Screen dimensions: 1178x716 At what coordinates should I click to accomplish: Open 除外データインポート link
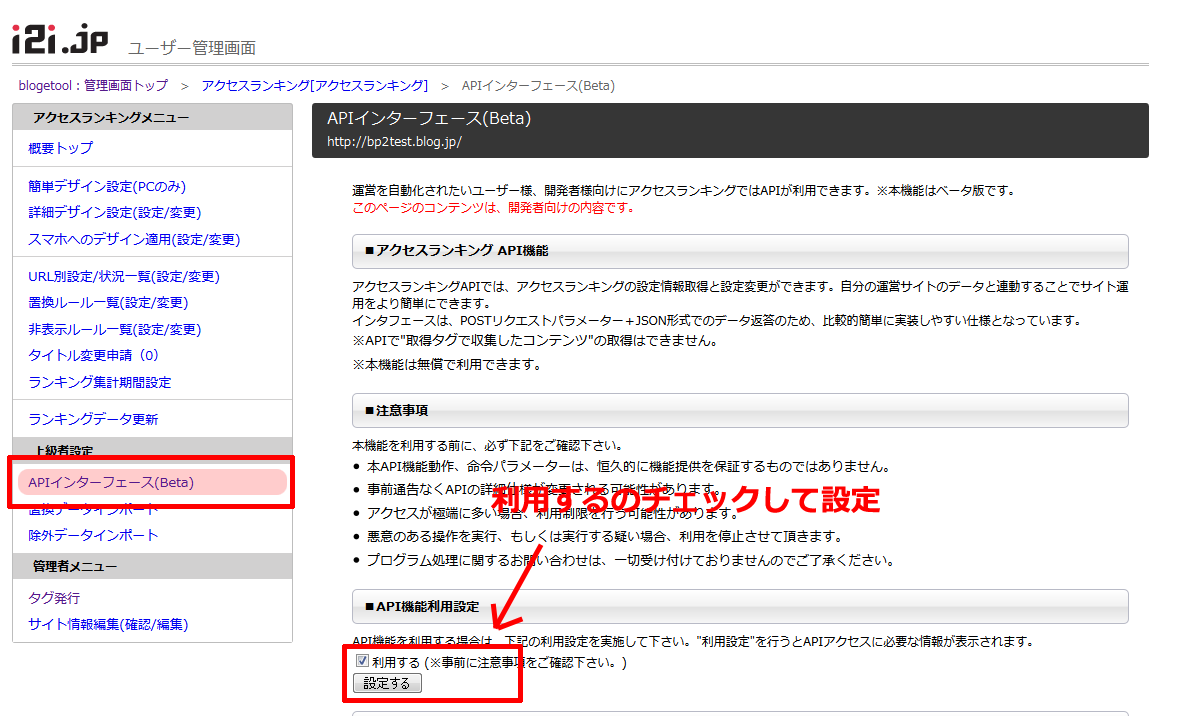click(93, 535)
